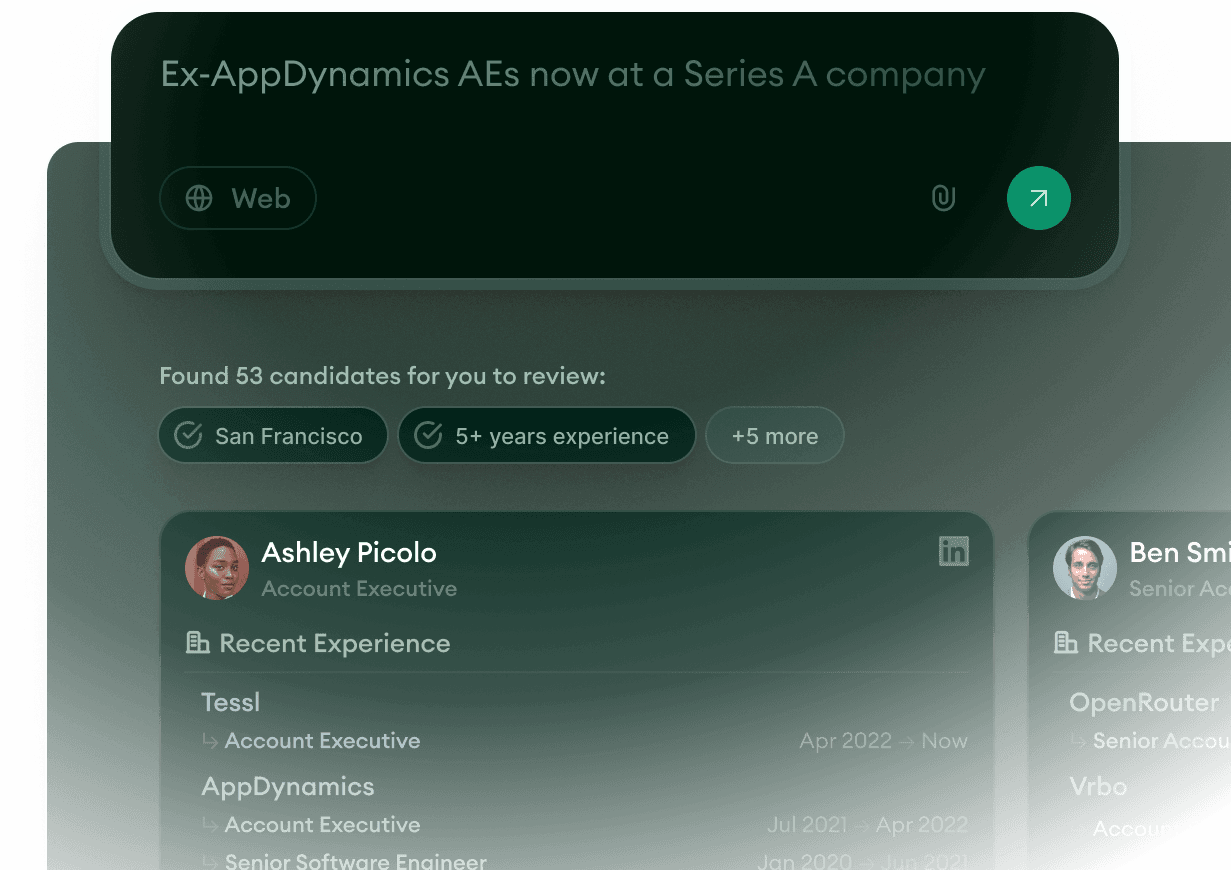Screen dimensions: 1231x870
Task: Open the Tessl company entry
Action: 231,703
